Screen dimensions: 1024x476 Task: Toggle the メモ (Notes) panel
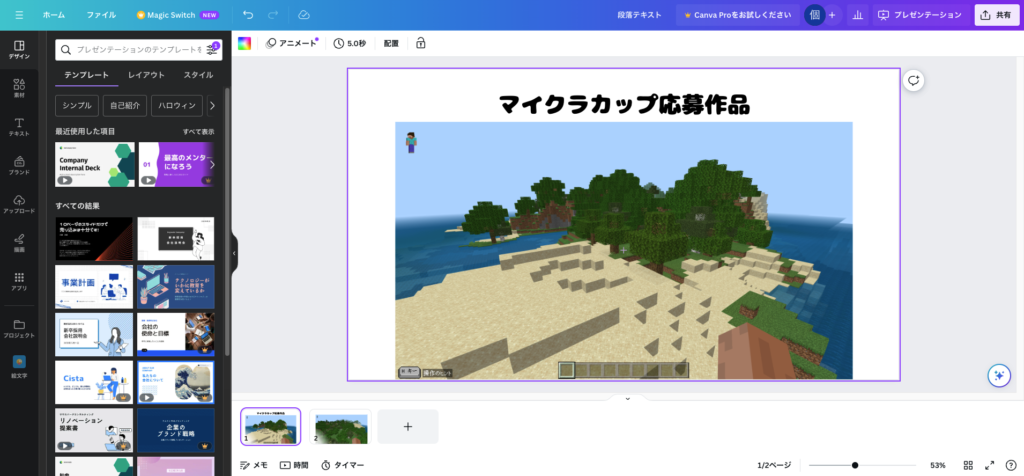pos(254,465)
